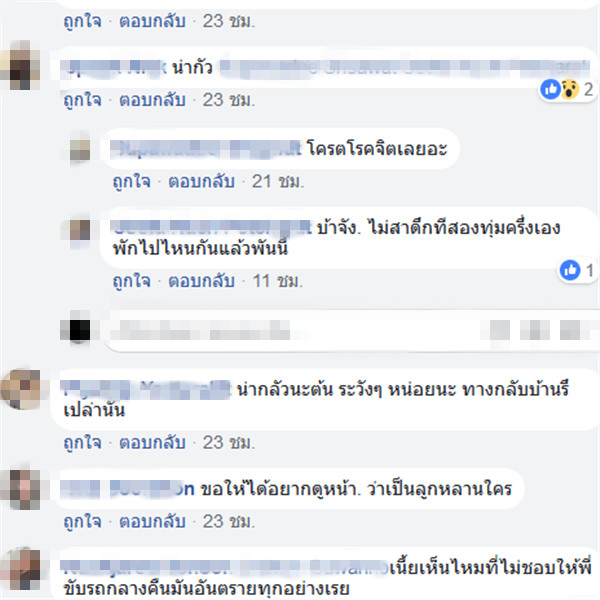Click the reply input field
The image size is (600, 600).
tap(352, 331)
